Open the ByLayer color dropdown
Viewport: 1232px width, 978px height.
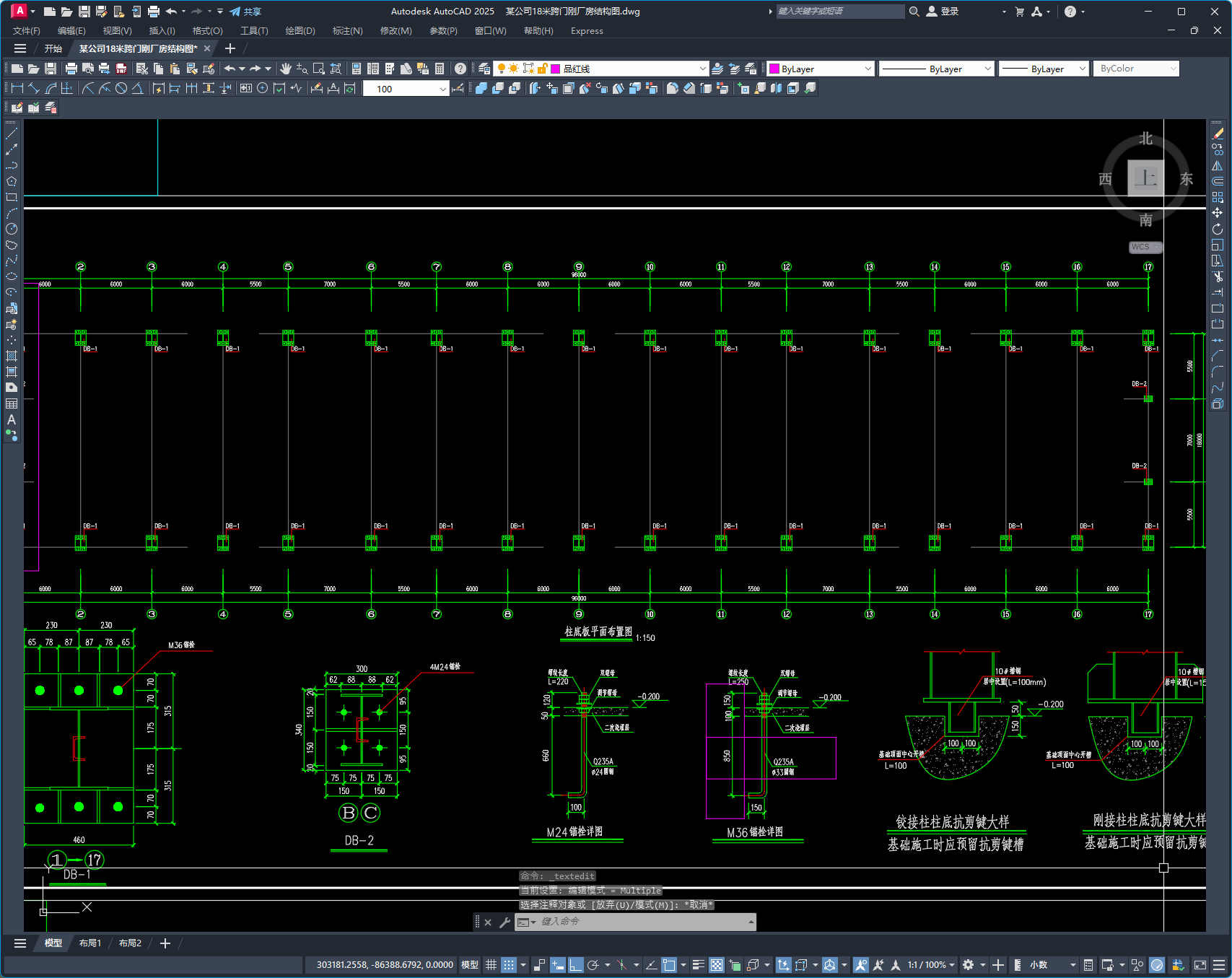(x=821, y=69)
